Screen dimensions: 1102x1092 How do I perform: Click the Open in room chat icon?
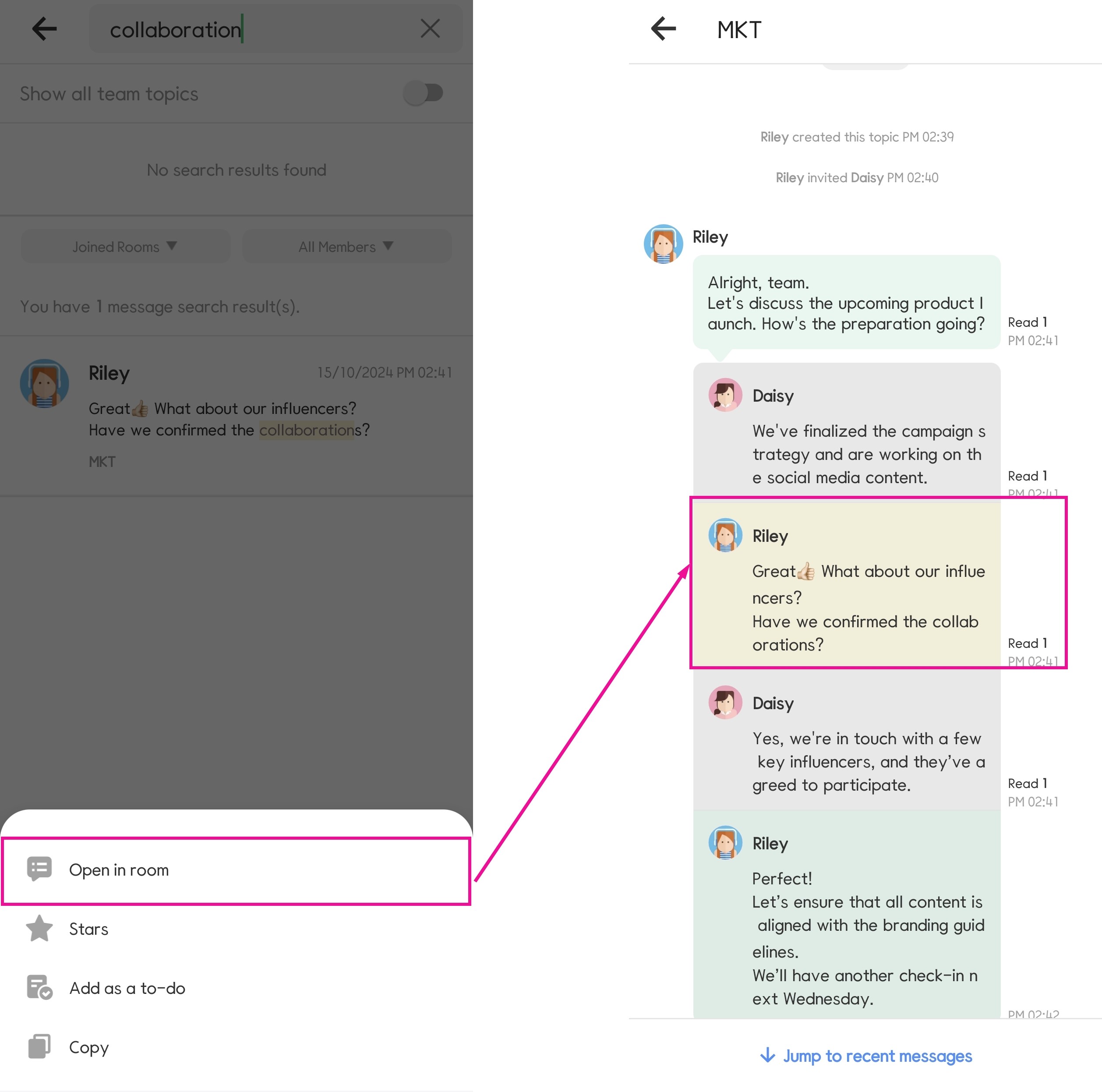click(39, 869)
